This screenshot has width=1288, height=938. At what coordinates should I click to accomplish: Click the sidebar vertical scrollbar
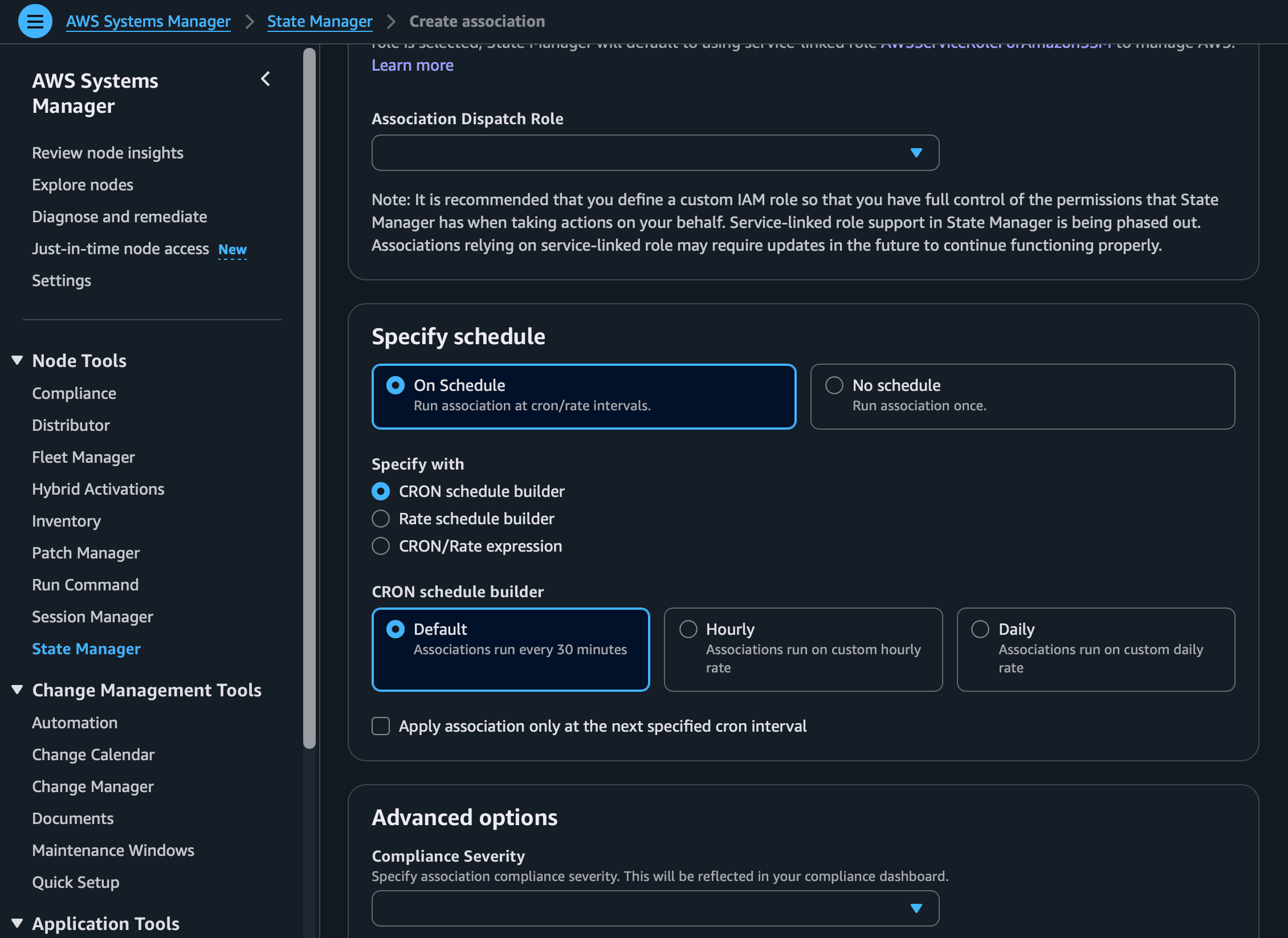(309, 398)
